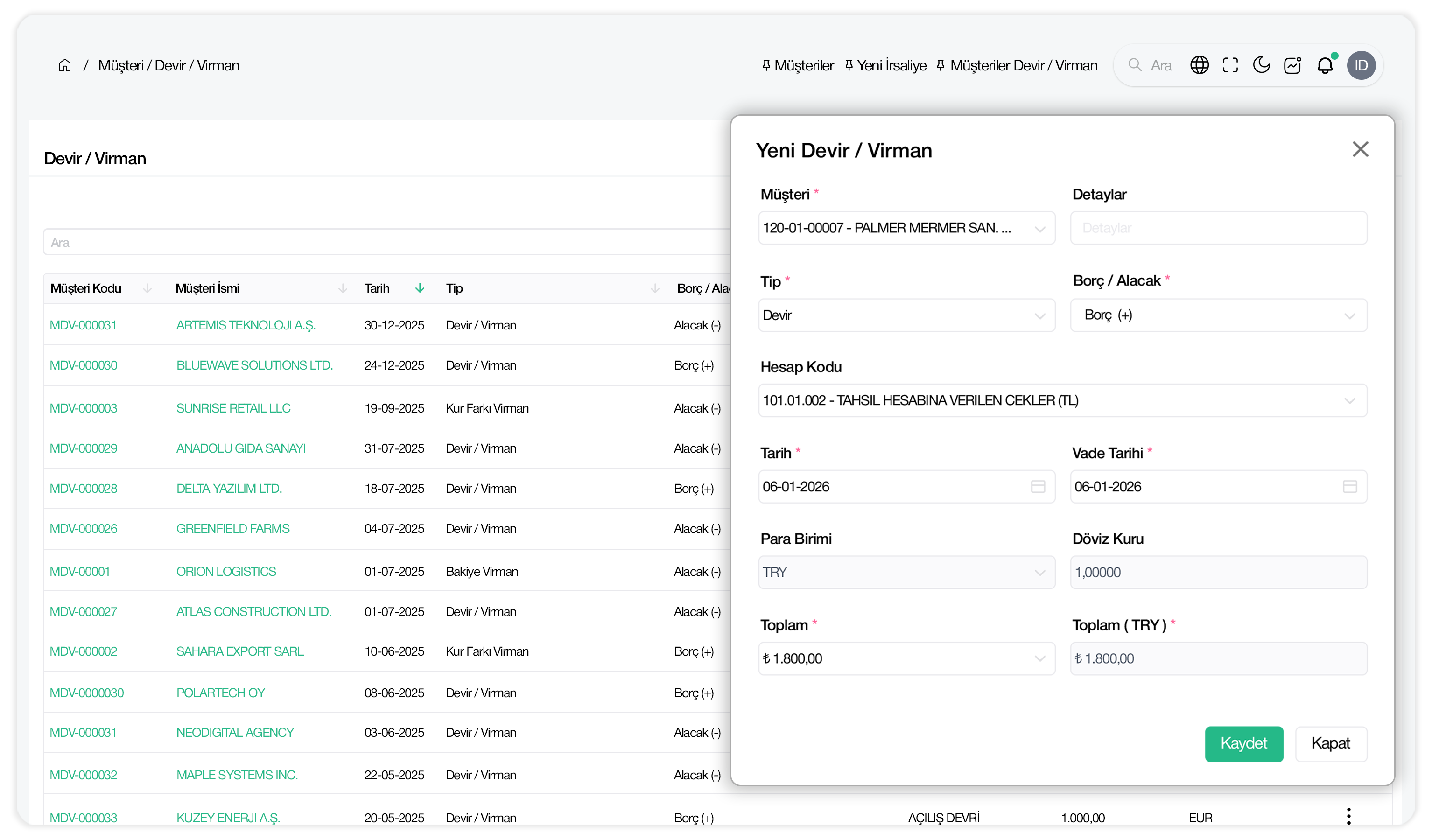Viewport: 1432px width, 840px height.
Task: Click the green Kaydet button
Action: (1243, 743)
